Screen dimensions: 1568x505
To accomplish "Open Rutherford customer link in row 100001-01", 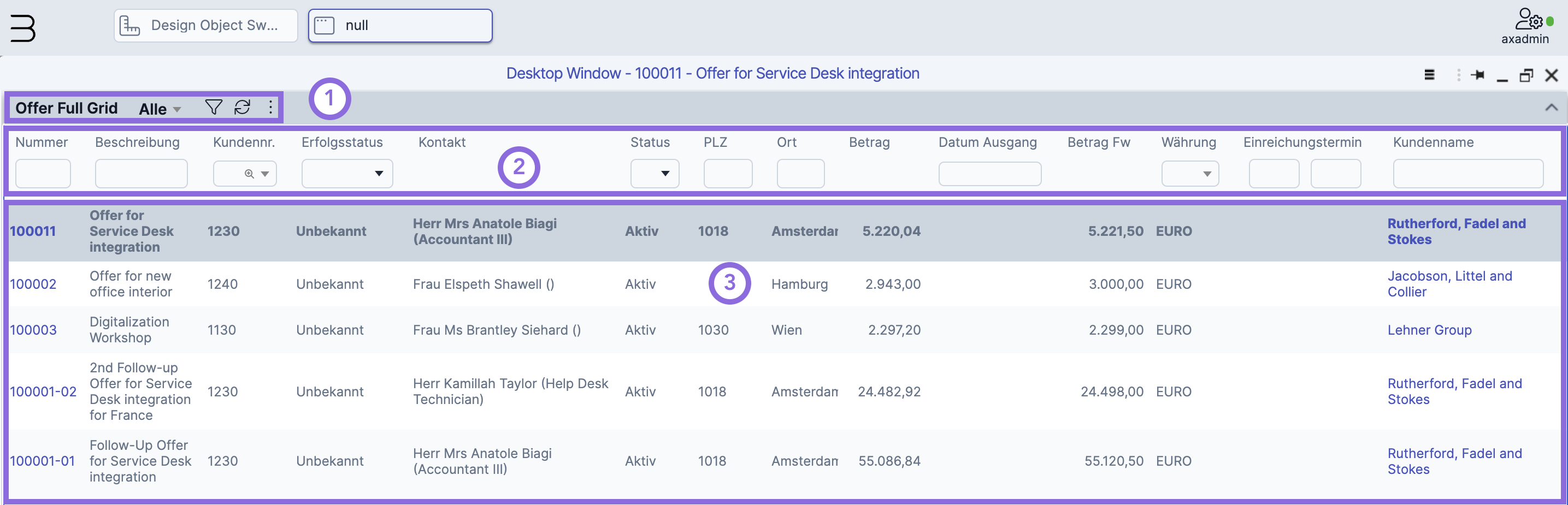I will [1454, 461].
